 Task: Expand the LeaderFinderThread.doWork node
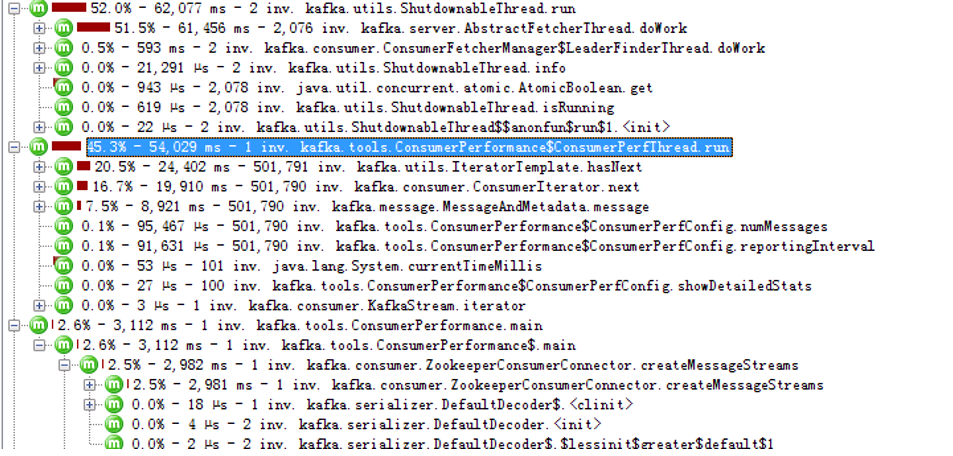pyautogui.click(x=40, y=48)
